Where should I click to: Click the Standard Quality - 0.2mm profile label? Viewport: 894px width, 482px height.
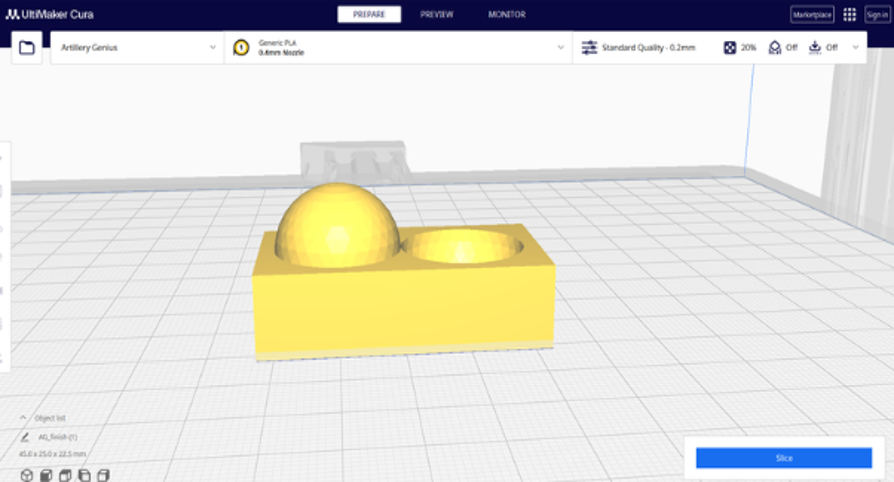point(648,47)
